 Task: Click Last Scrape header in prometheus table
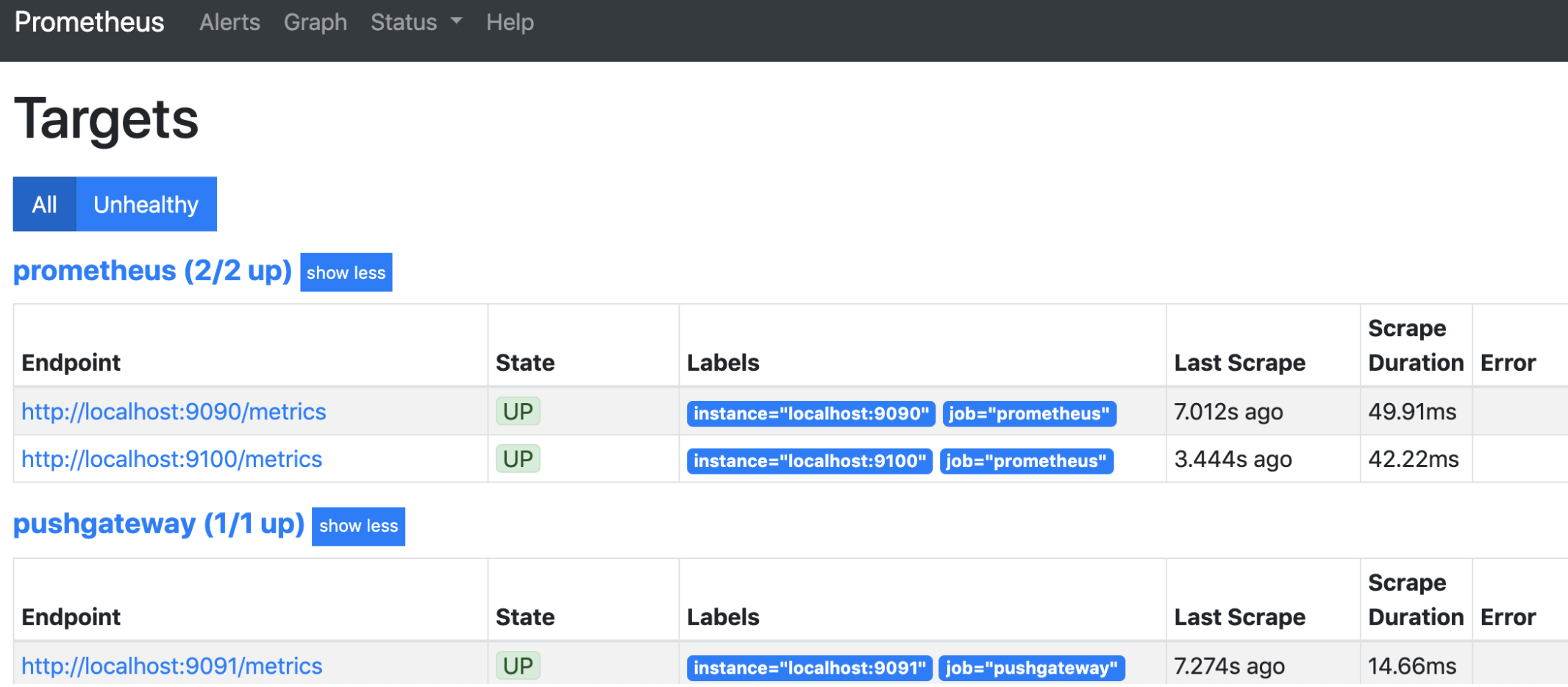[x=1239, y=363]
